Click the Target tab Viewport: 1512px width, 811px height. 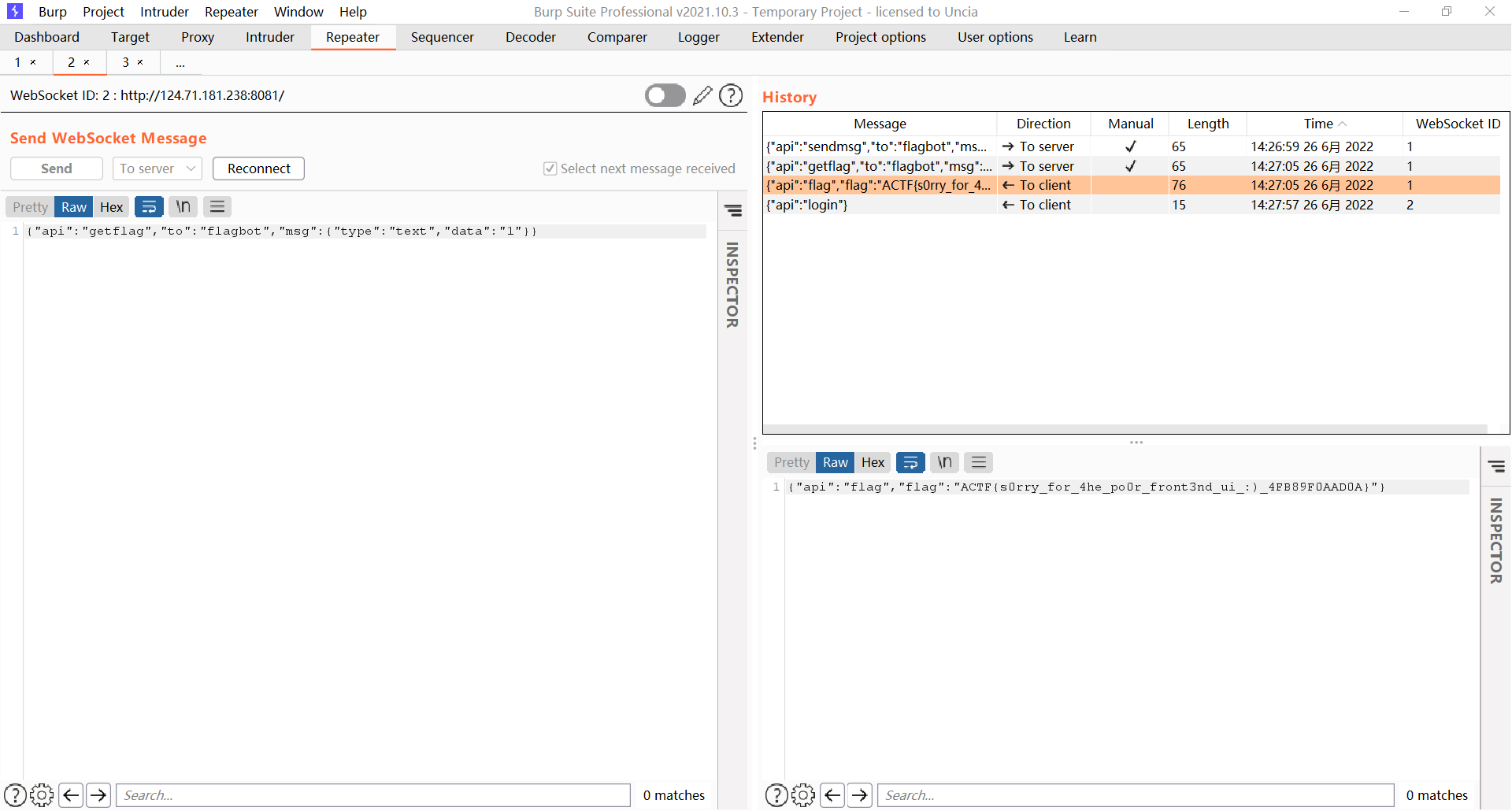pos(130,37)
